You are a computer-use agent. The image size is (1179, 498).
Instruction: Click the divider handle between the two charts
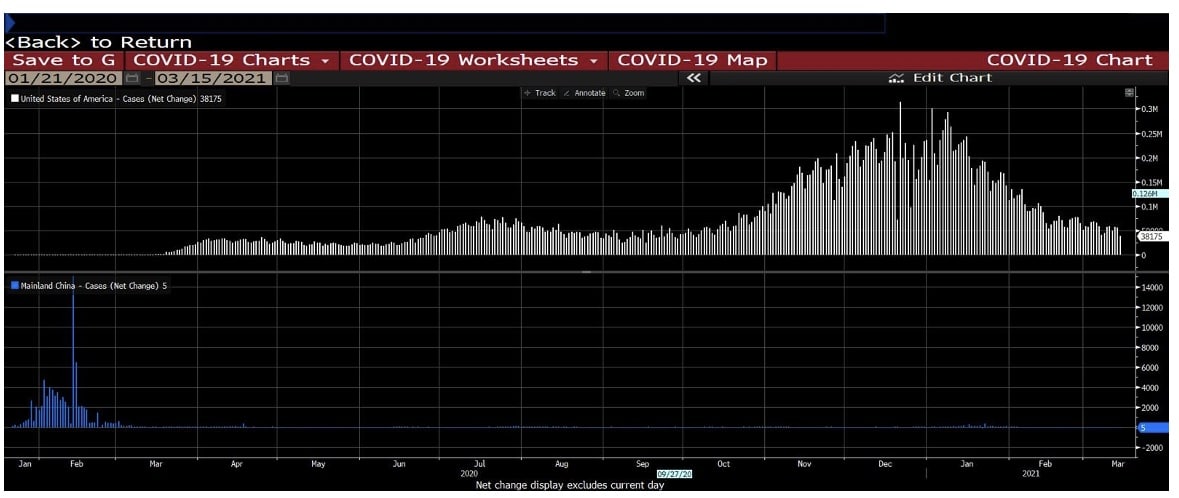[586, 272]
